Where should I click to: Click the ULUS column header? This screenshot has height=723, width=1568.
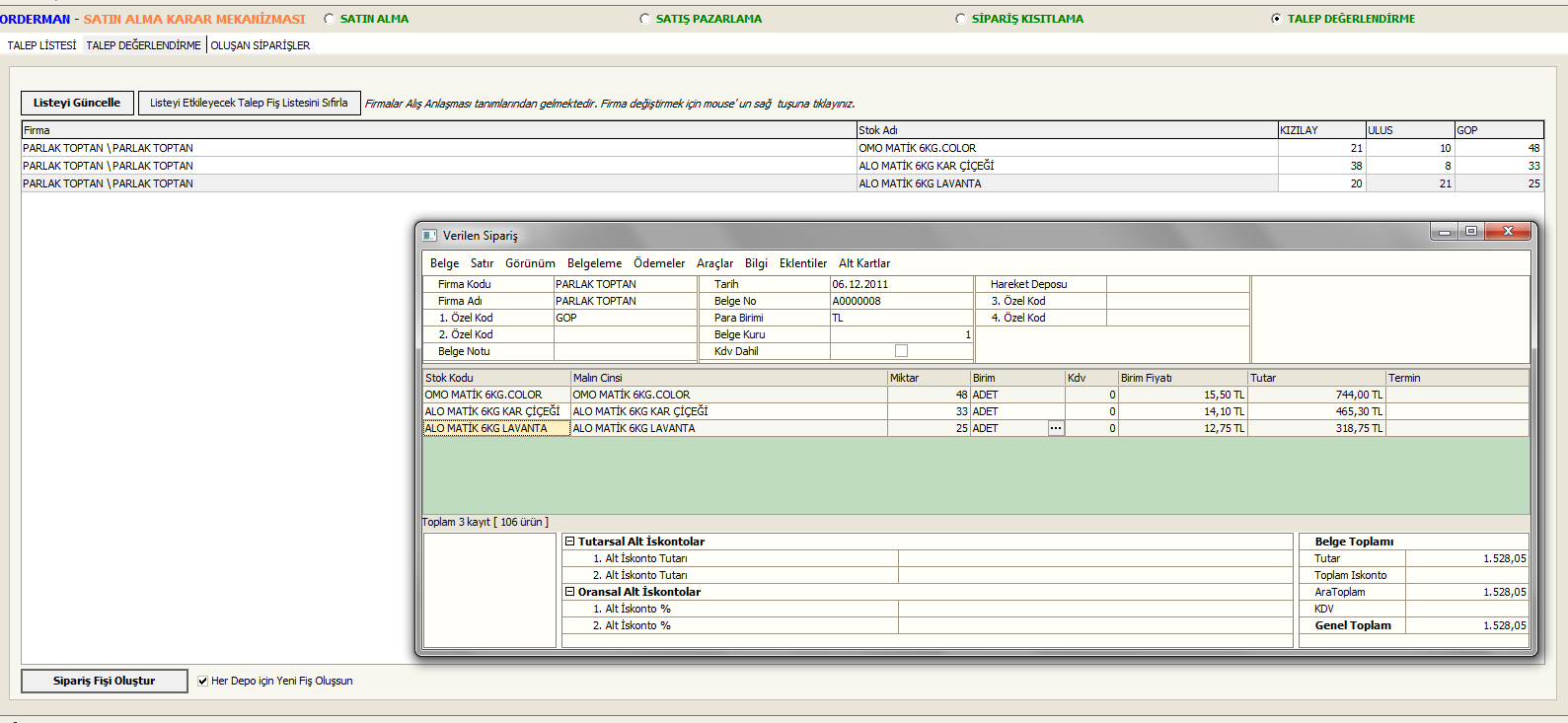[x=1410, y=130]
